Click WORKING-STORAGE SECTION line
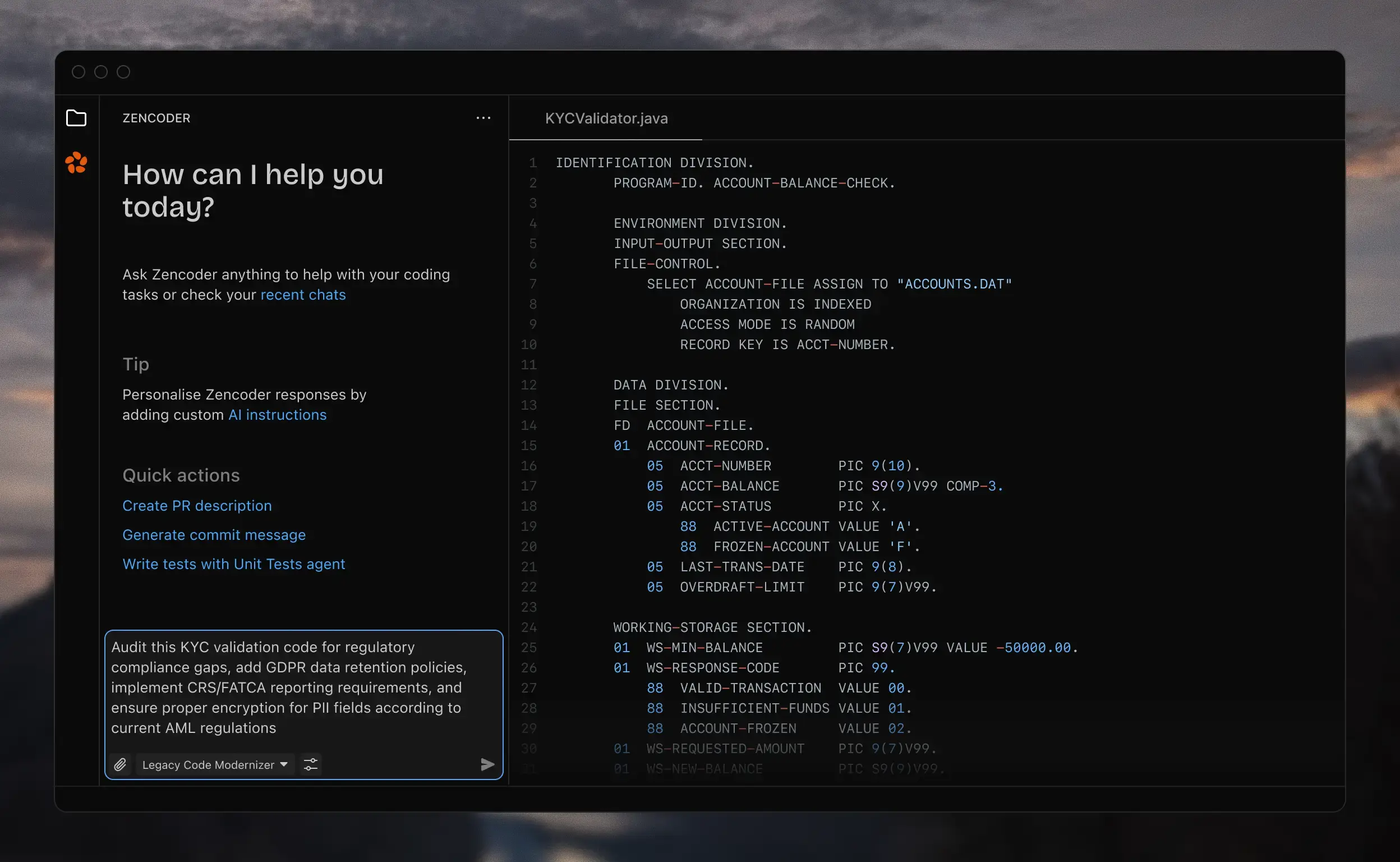 [x=713, y=627]
